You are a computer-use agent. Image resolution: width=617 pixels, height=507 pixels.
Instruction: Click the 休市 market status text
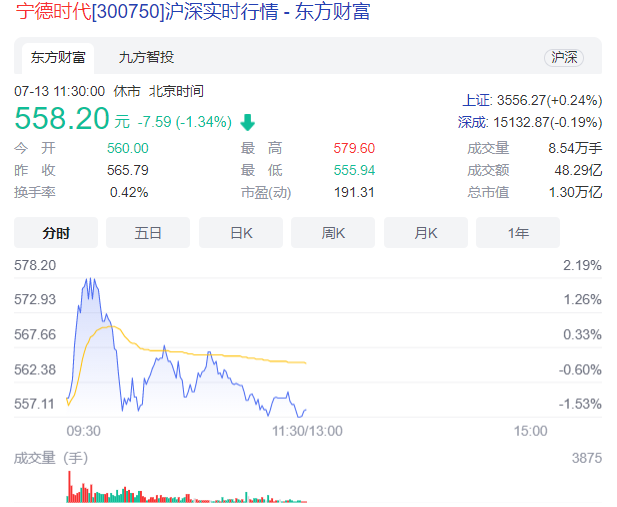click(x=127, y=91)
